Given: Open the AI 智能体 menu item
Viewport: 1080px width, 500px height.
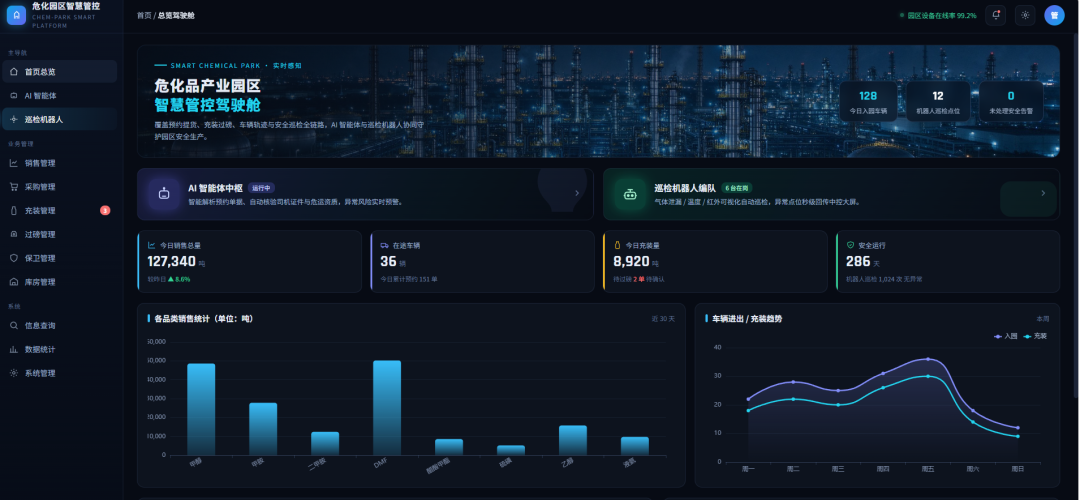Looking at the screenshot, I should pos(59,96).
